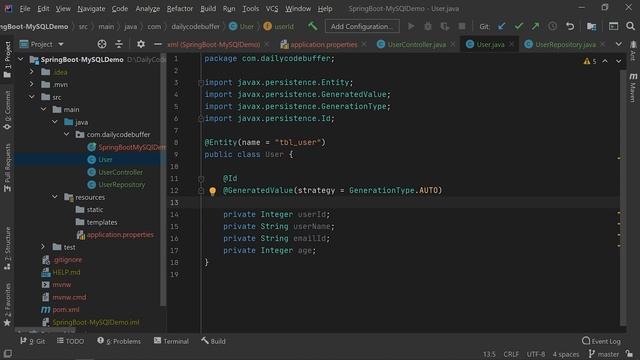Click CRLF line separator in status bar
The image size is (640, 360).
(x=511, y=354)
